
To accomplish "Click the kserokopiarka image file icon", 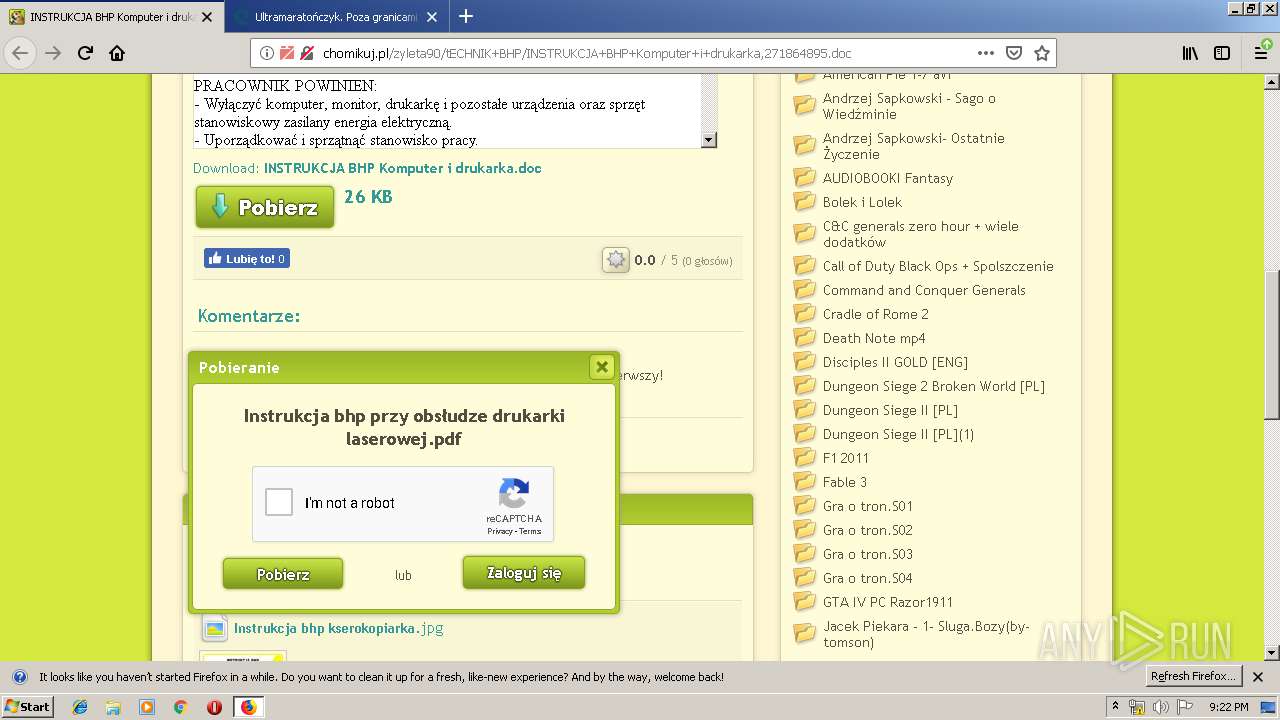I will pyautogui.click(x=214, y=628).
